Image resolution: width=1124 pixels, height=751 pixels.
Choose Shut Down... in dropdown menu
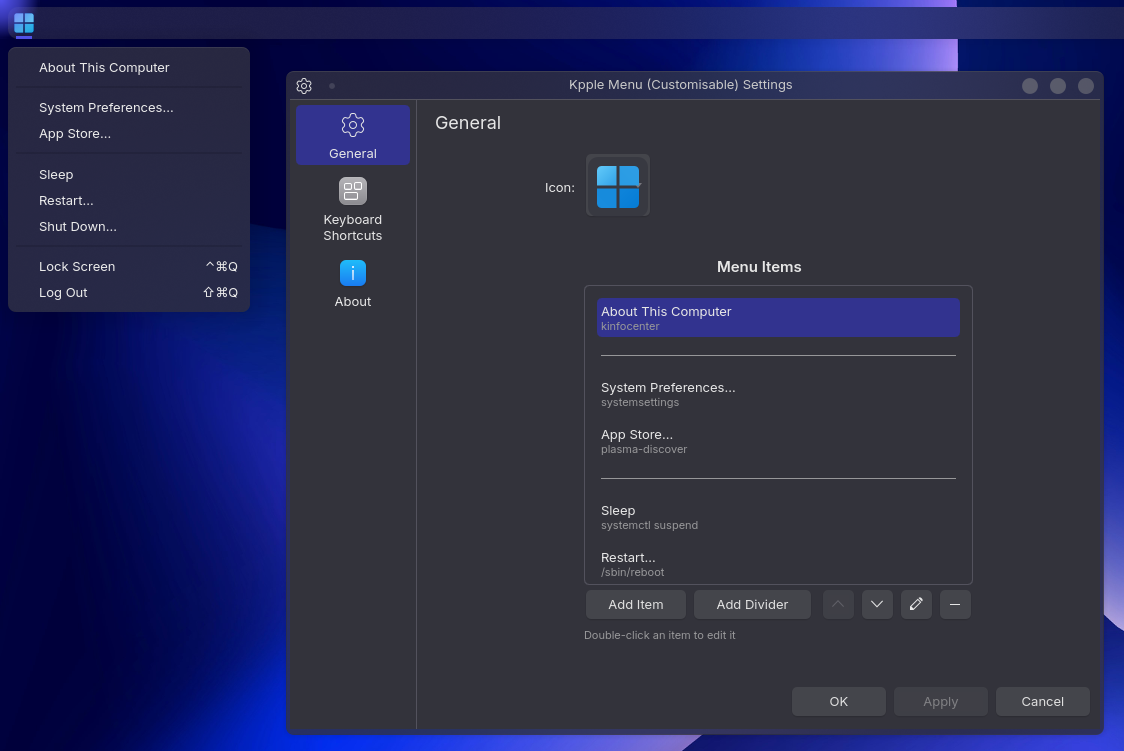[129, 226]
